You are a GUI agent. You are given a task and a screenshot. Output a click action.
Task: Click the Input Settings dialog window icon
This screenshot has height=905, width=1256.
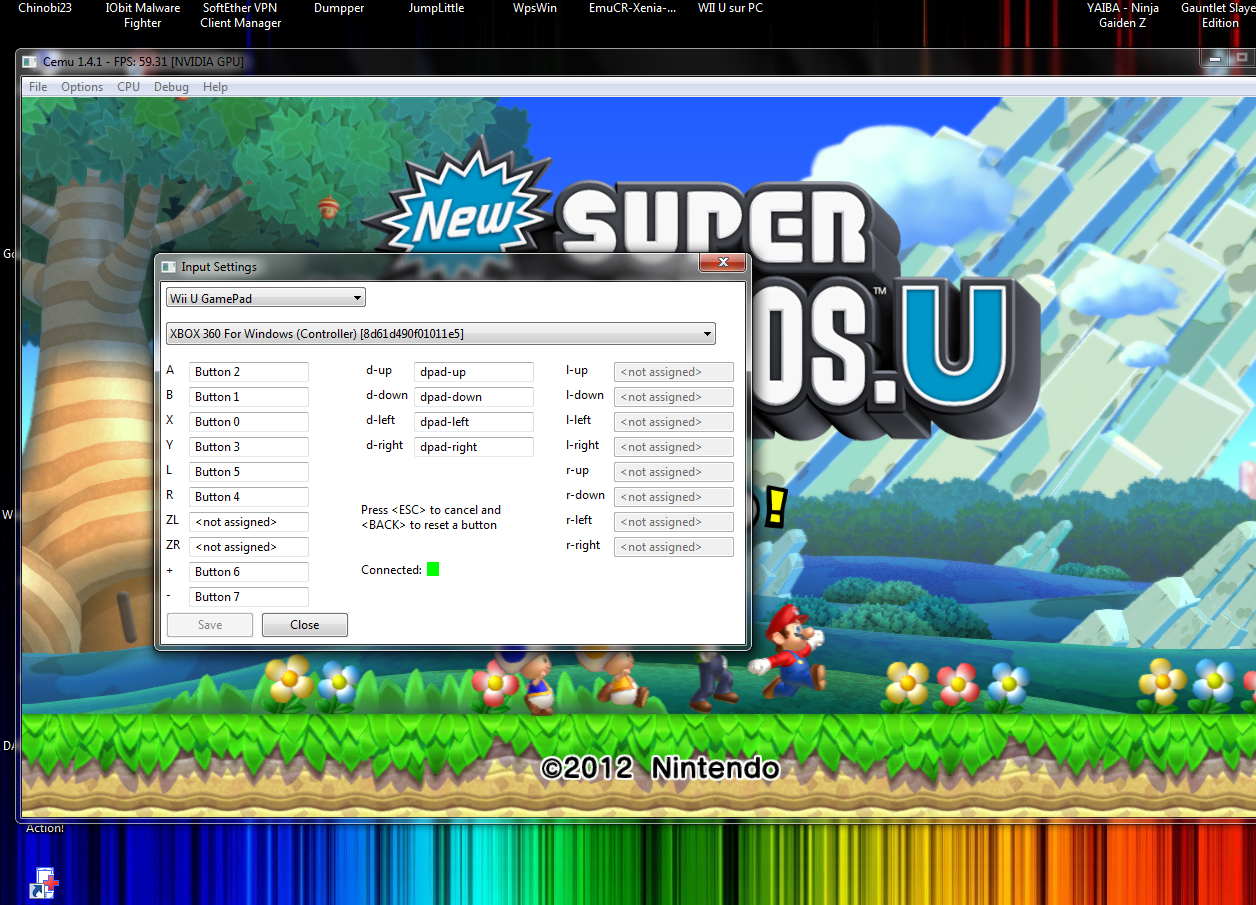coord(168,267)
